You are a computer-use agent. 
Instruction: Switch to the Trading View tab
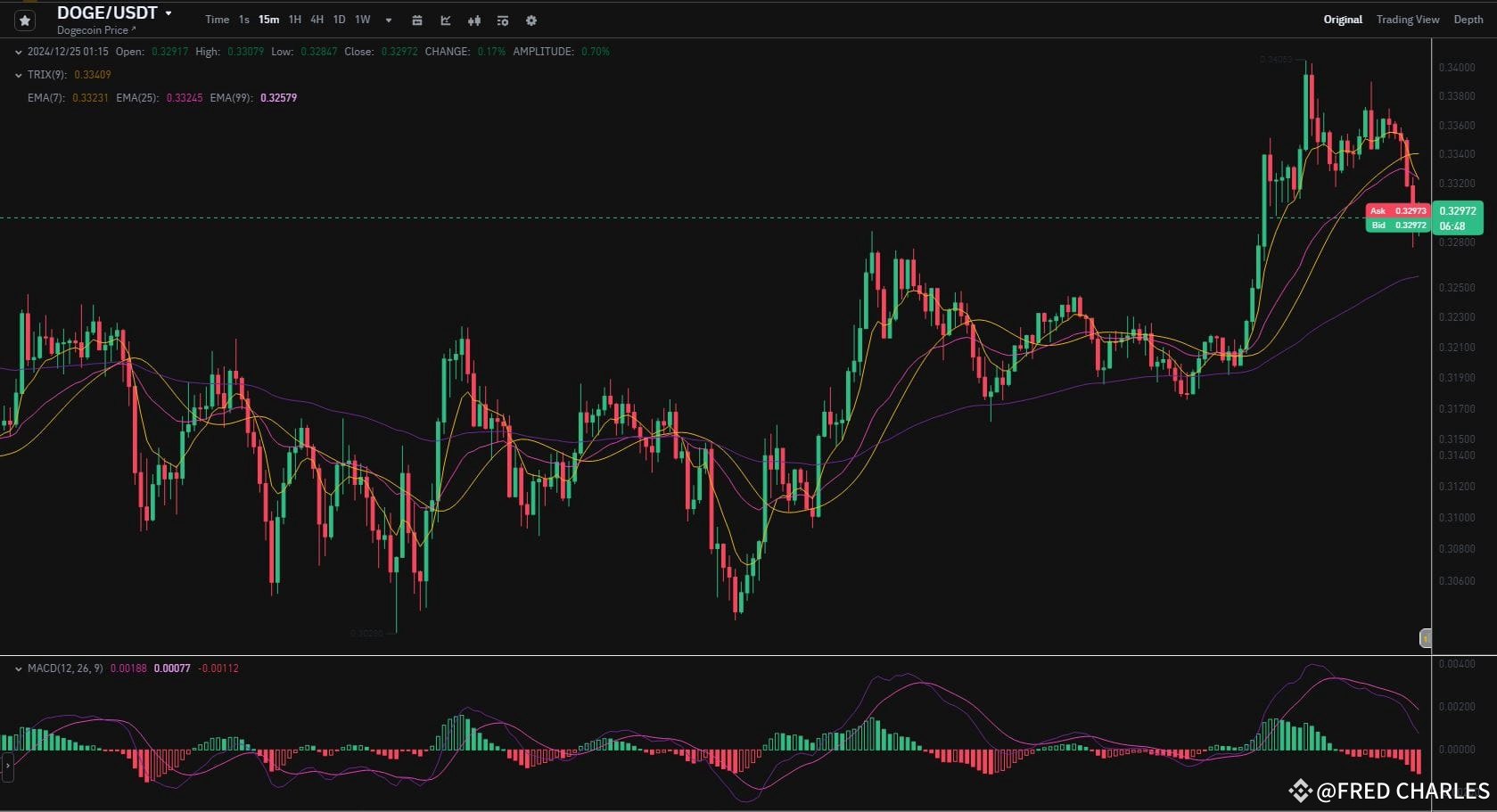(x=1407, y=19)
